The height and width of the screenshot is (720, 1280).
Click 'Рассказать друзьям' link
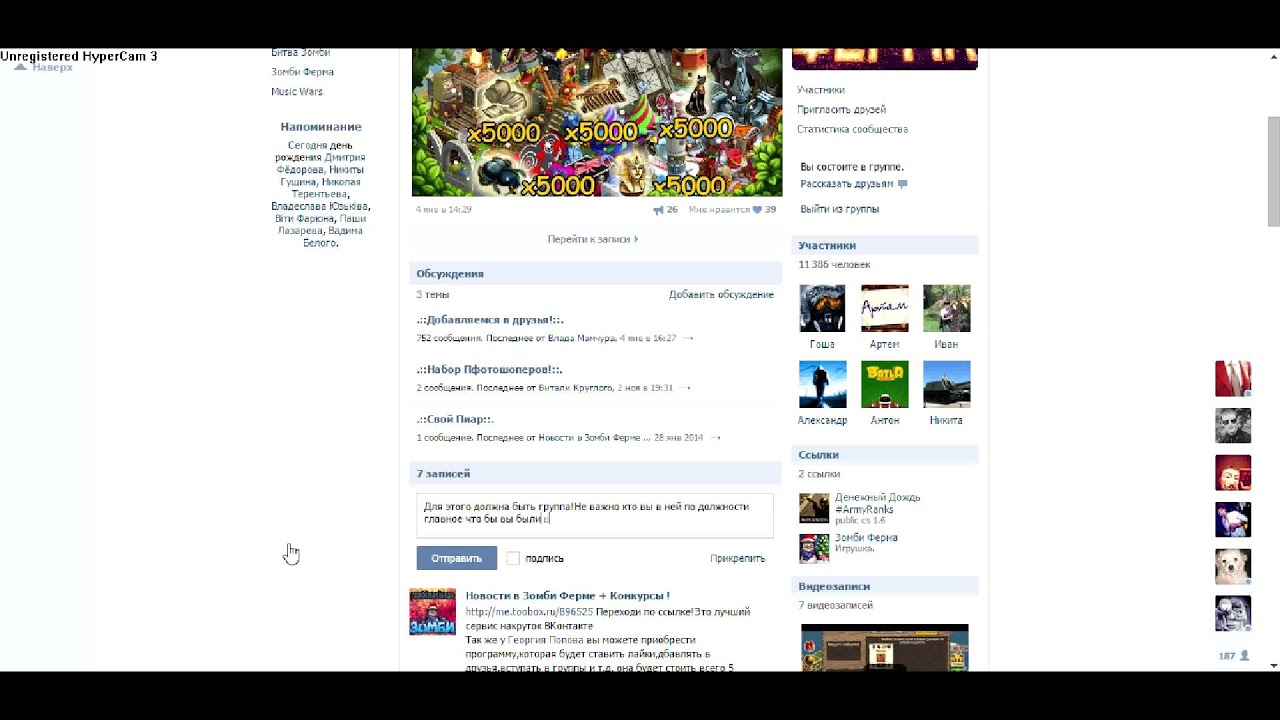click(847, 184)
